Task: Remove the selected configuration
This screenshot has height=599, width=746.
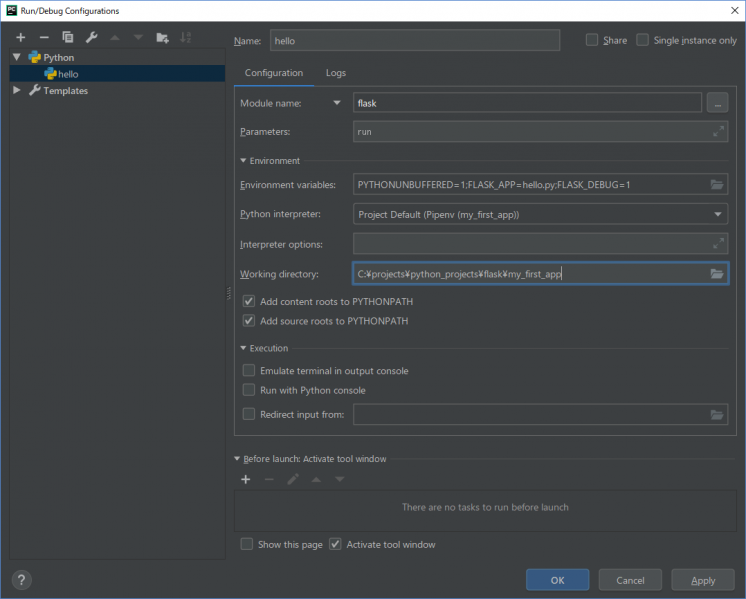Action: pos(44,37)
